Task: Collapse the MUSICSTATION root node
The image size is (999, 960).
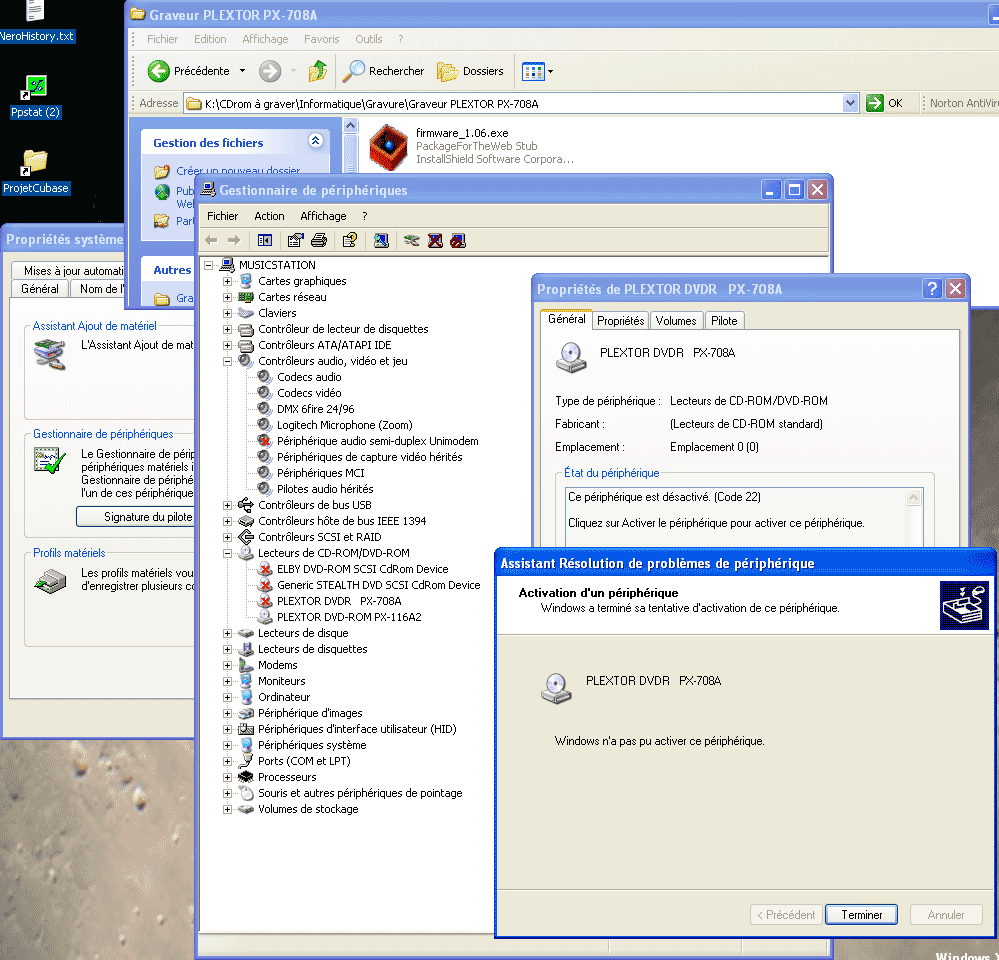Action: pyautogui.click(x=208, y=265)
